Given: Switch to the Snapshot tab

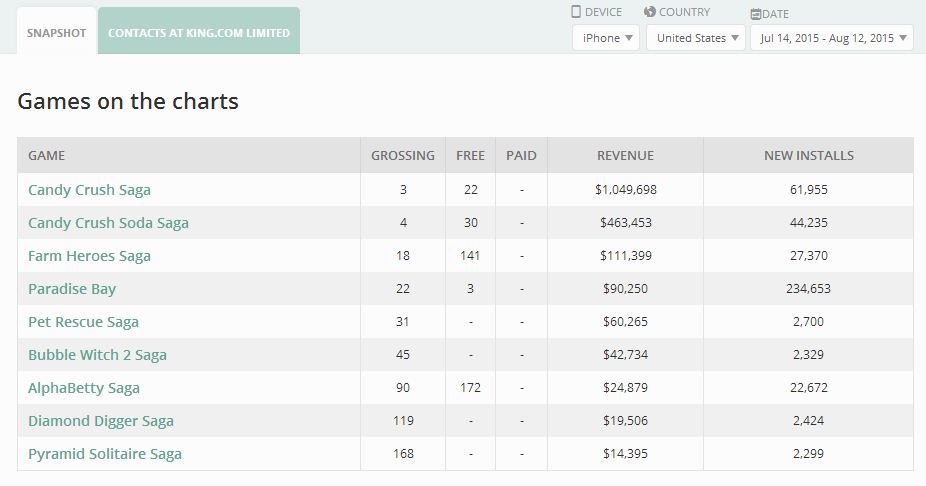Looking at the screenshot, I should (x=57, y=32).
